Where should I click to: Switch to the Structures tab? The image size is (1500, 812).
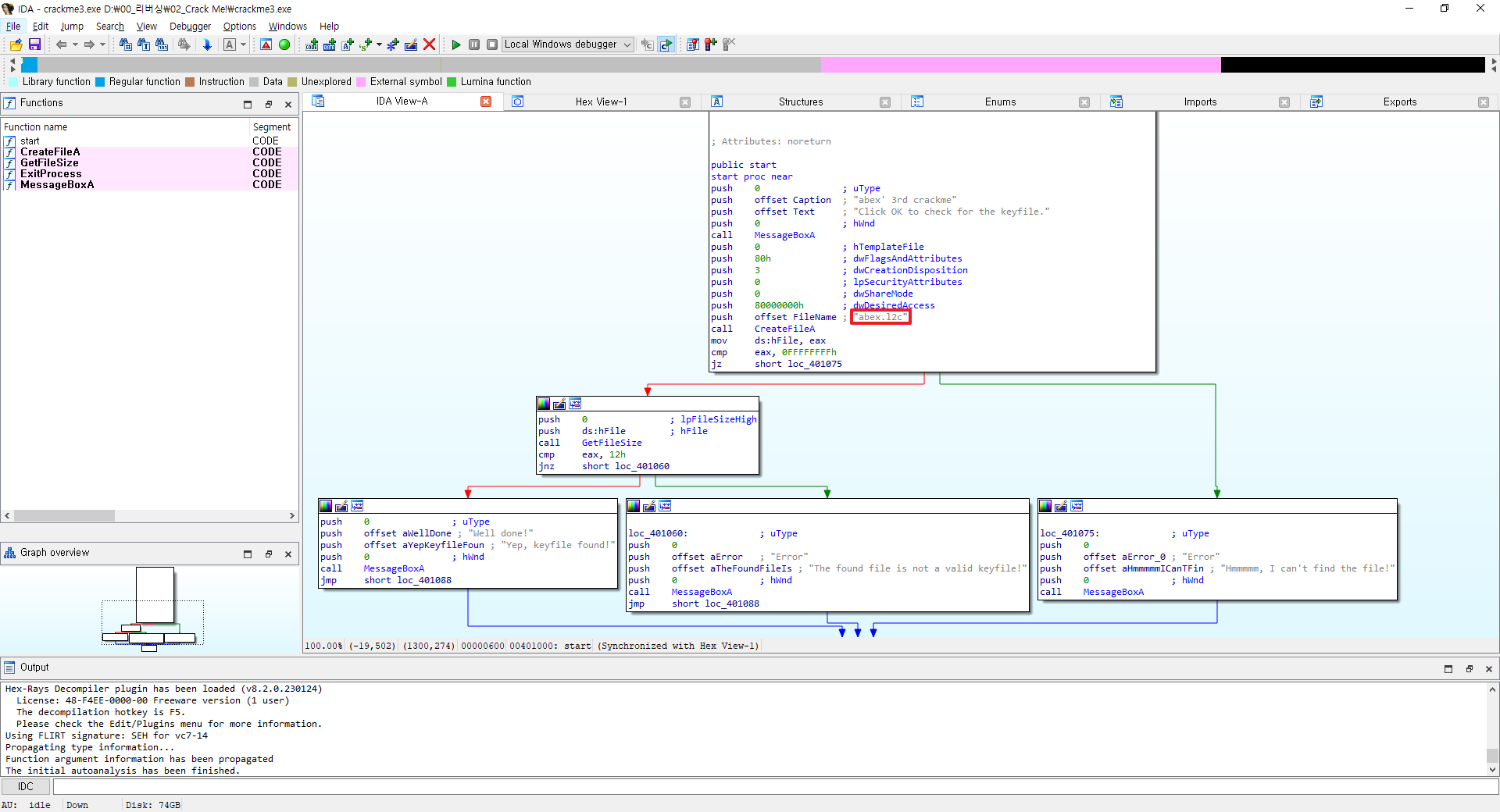[x=801, y=101]
